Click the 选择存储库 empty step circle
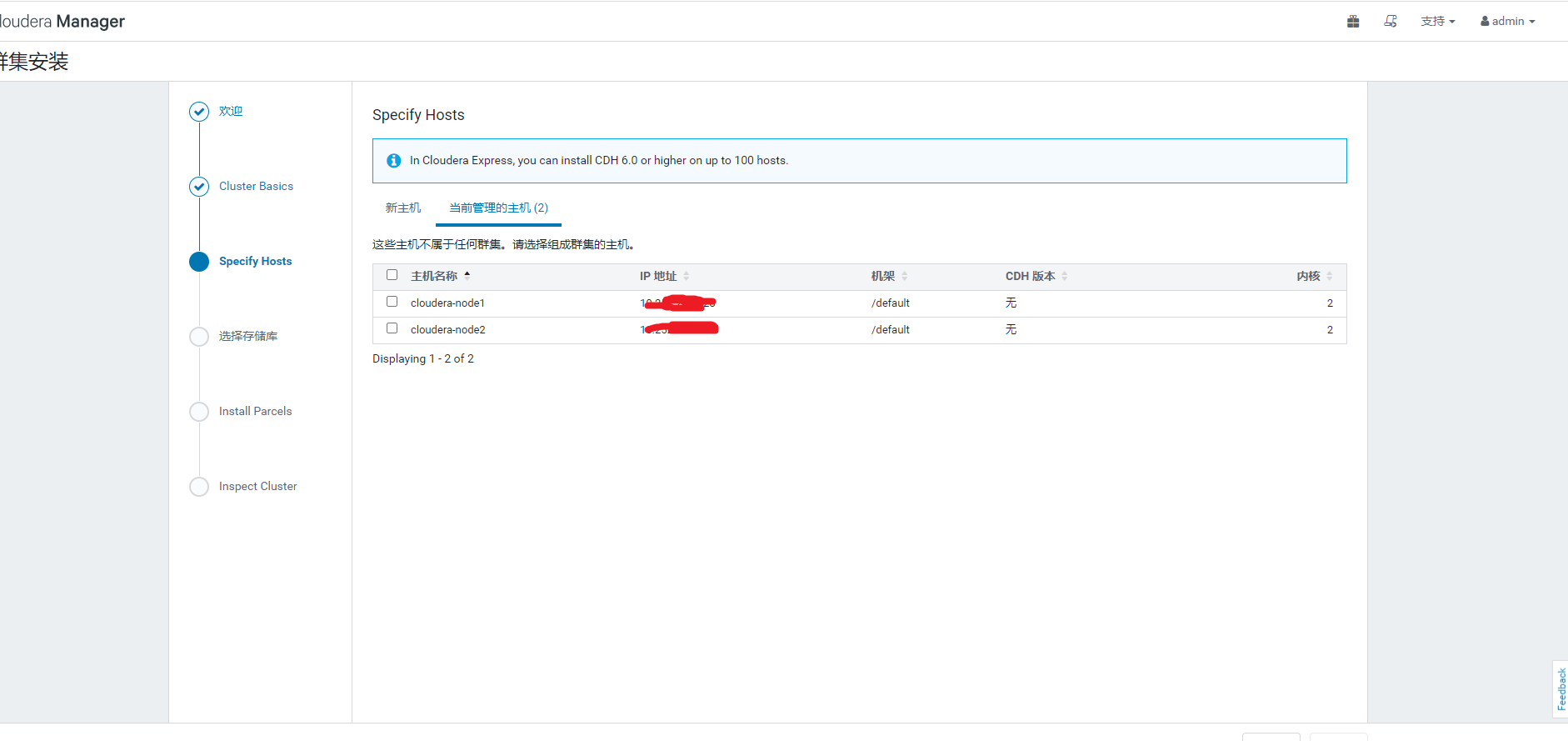 (199, 337)
